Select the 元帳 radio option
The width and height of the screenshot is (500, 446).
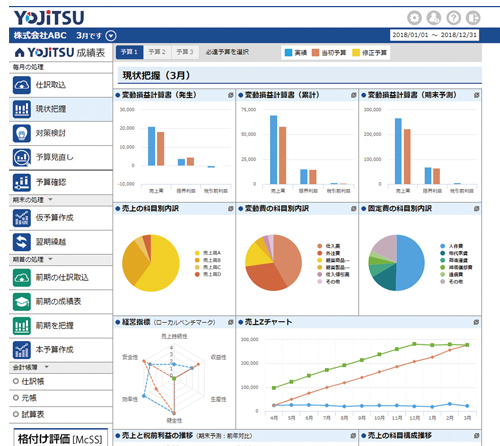[16, 398]
